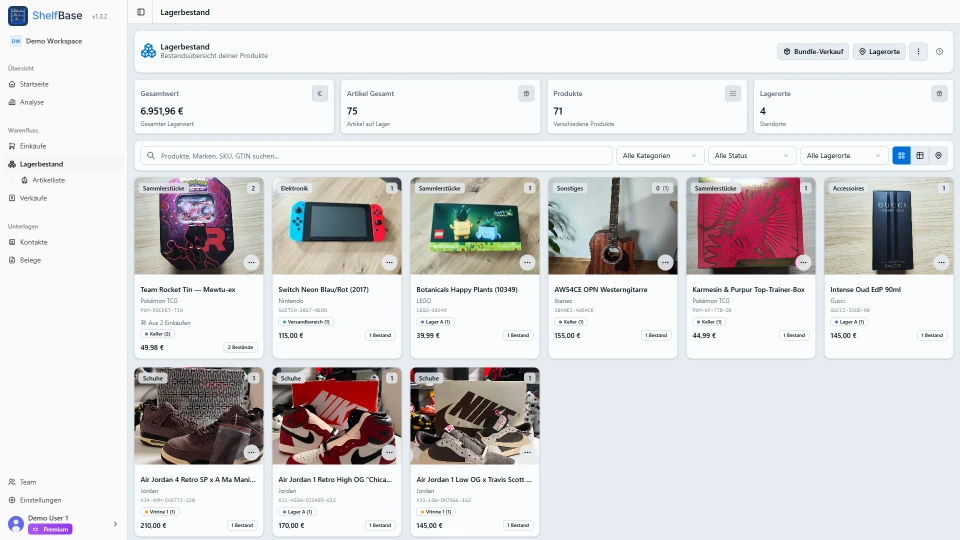Open Einstellungen in the sidebar
The width and height of the screenshot is (960, 540).
point(64,500)
